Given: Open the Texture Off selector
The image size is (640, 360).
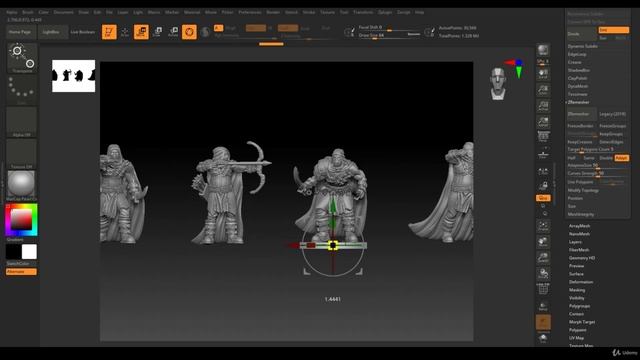Looking at the screenshot, I should point(22,154).
